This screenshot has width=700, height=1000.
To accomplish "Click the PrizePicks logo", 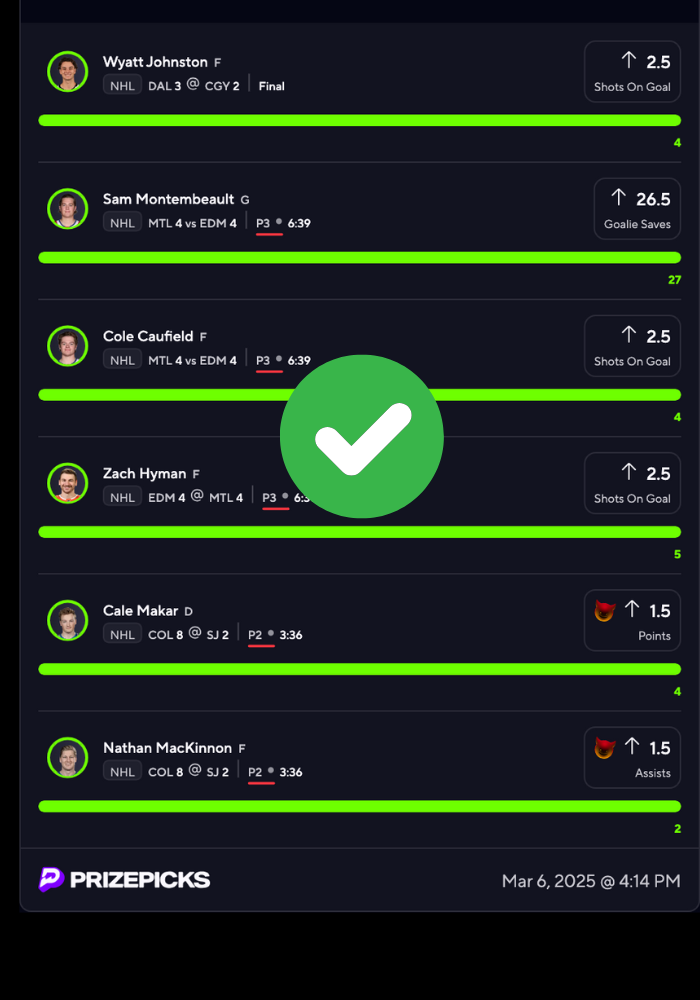I will (124, 879).
